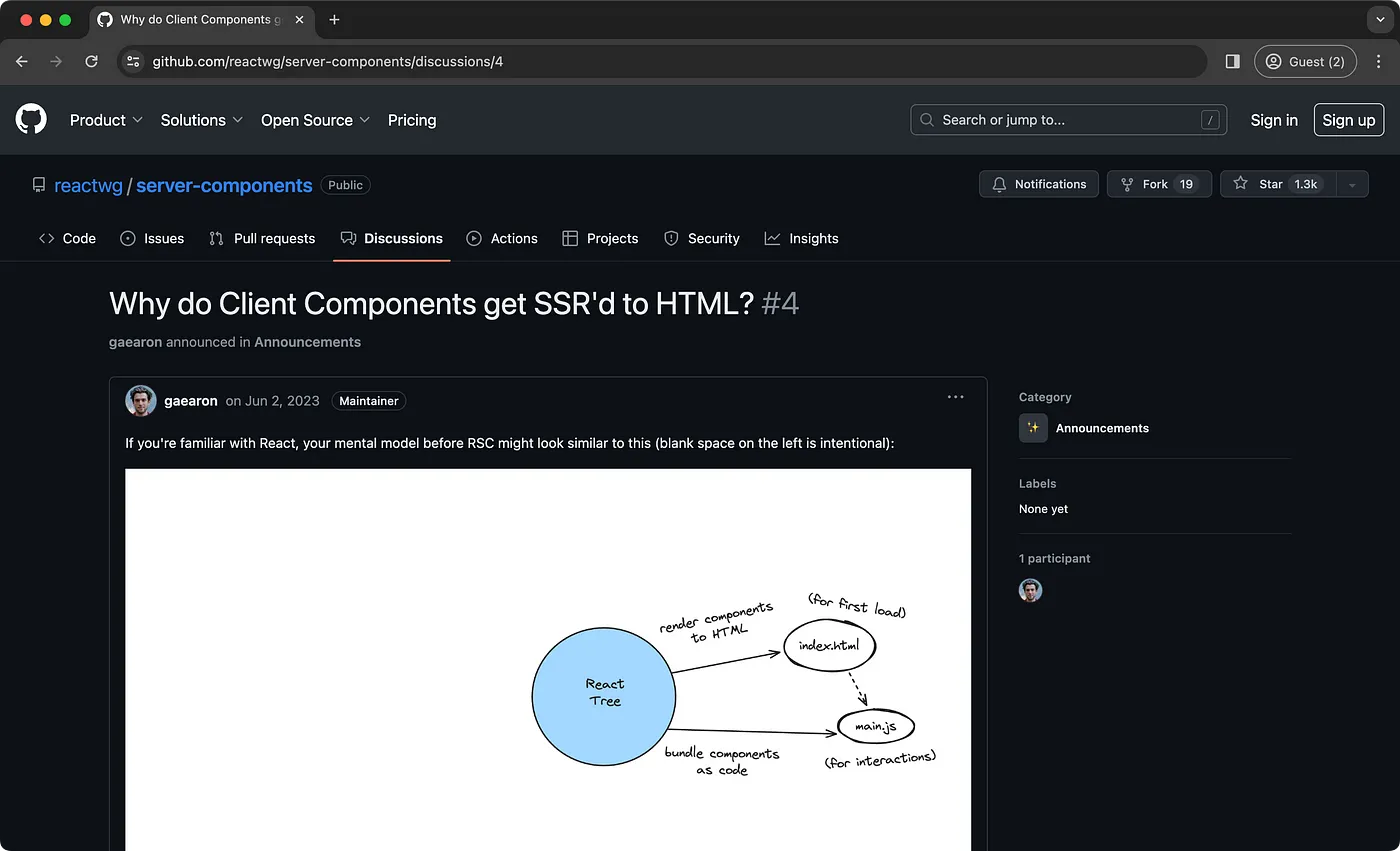The height and width of the screenshot is (851, 1400).
Task: Open the browser sidebar split-view icon
Action: [x=1232, y=61]
